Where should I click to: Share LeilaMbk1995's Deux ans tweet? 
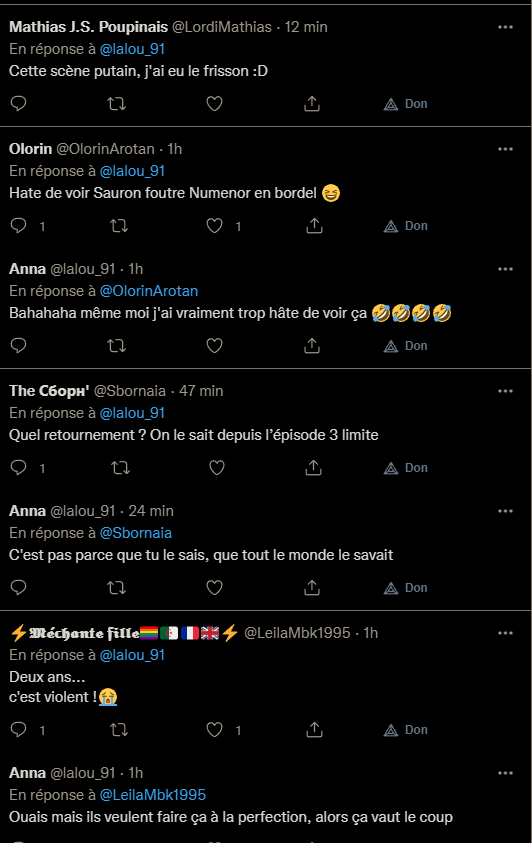[314, 730]
